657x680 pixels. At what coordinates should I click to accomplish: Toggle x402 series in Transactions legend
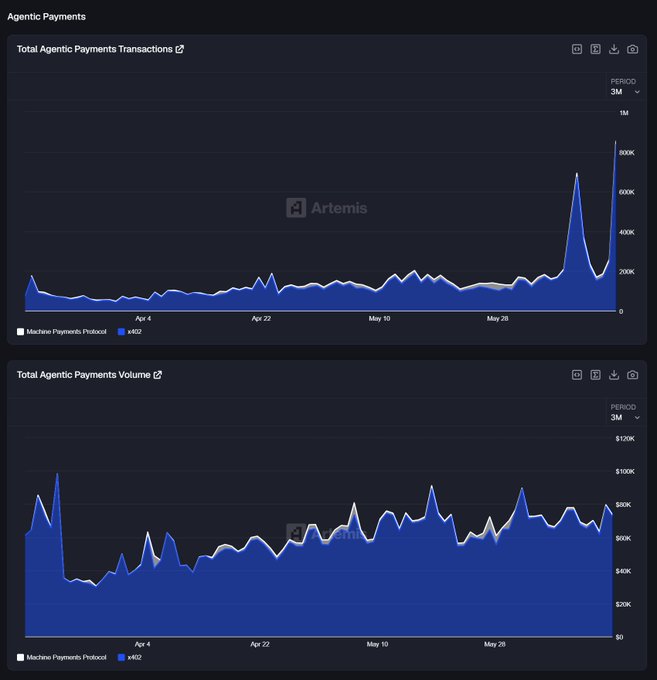pyautogui.click(x=130, y=332)
